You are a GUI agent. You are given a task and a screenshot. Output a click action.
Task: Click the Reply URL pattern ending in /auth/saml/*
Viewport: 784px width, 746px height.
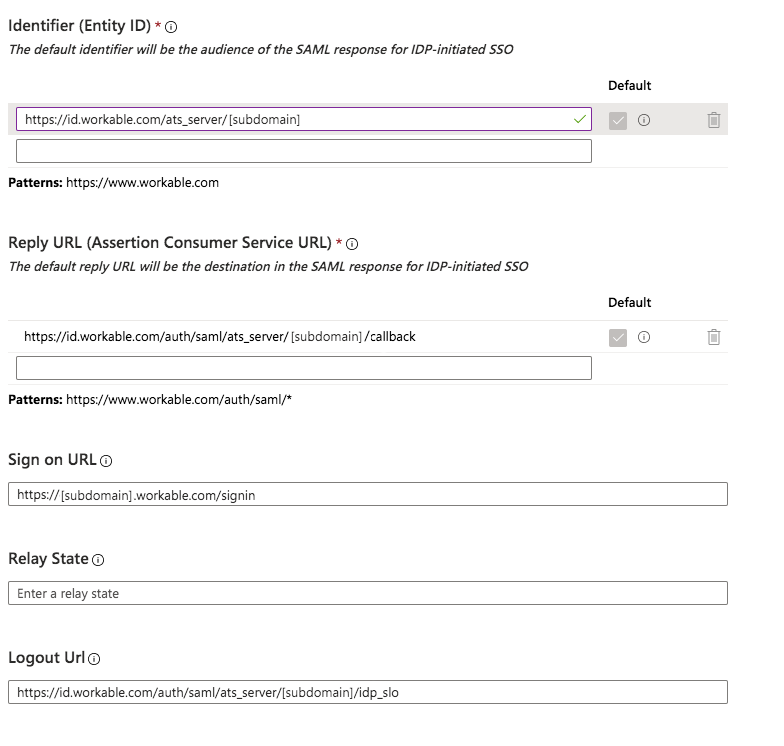point(179,400)
